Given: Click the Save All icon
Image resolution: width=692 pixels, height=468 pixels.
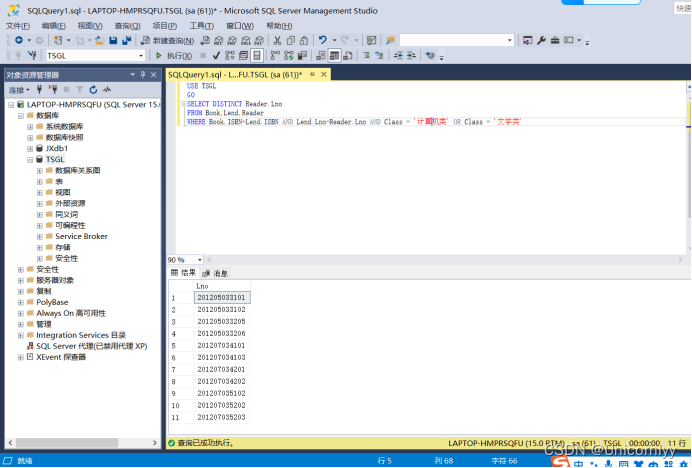Looking at the screenshot, I should (127, 41).
